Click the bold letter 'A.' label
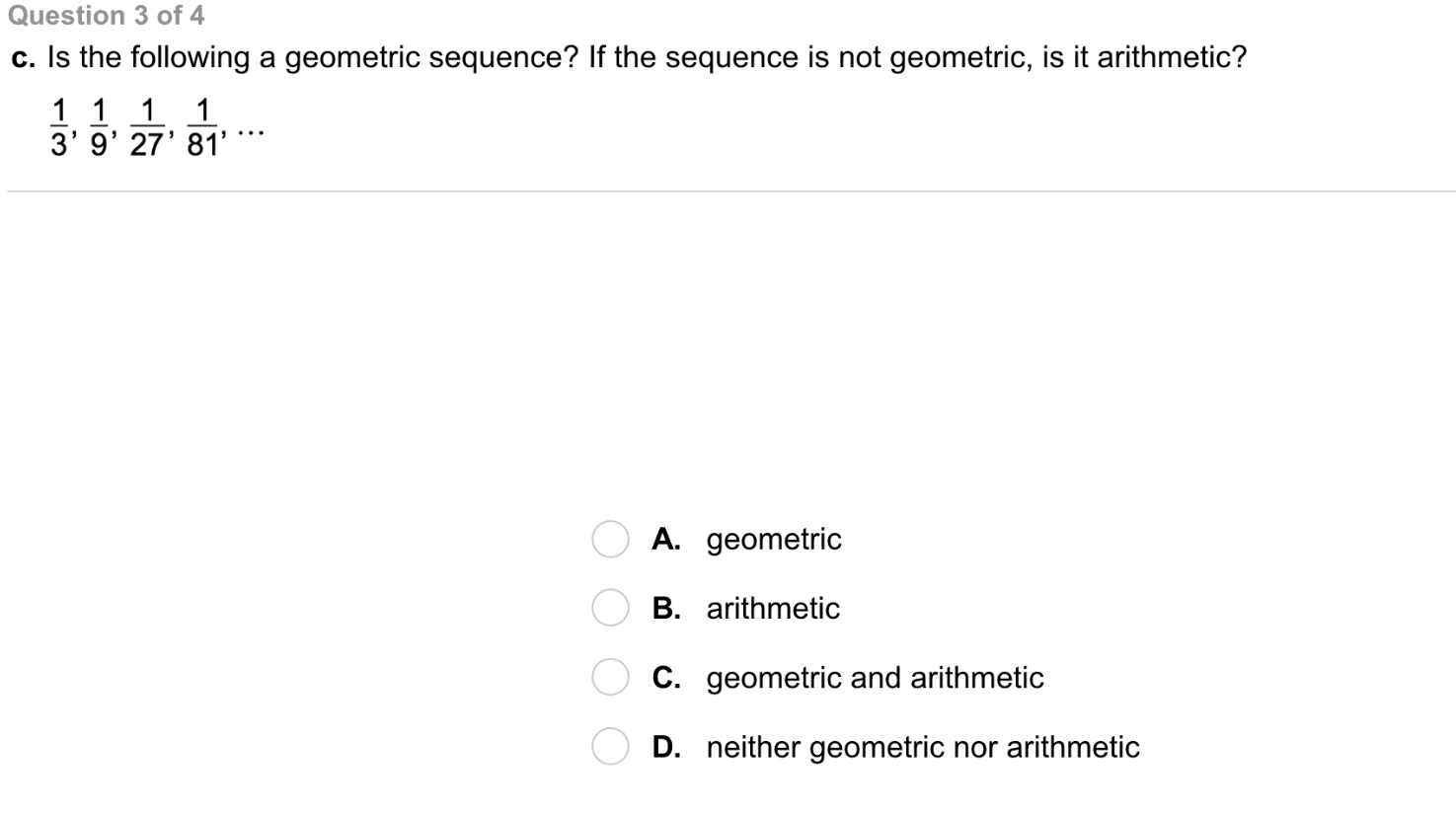Image resolution: width=1456 pixels, height=814 pixels. tap(666, 540)
